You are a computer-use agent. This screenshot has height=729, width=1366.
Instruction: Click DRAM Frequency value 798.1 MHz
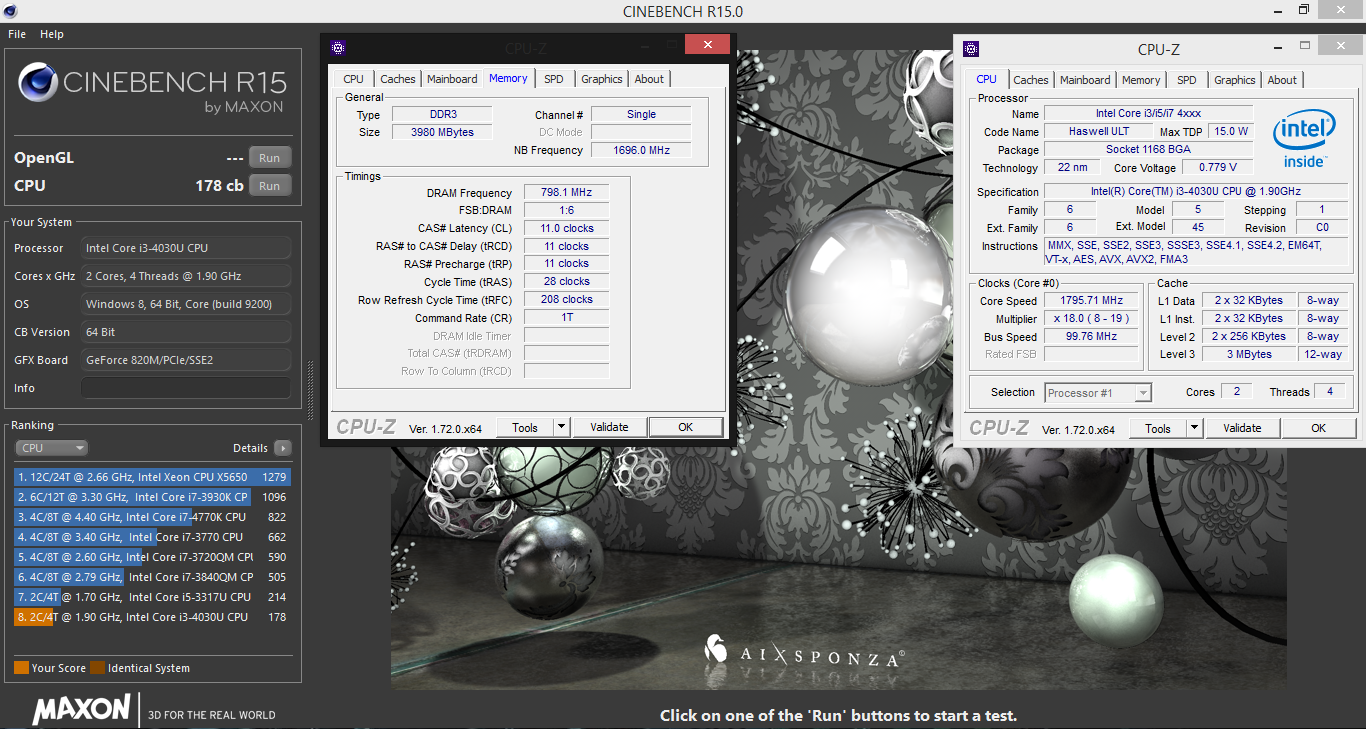[566, 193]
